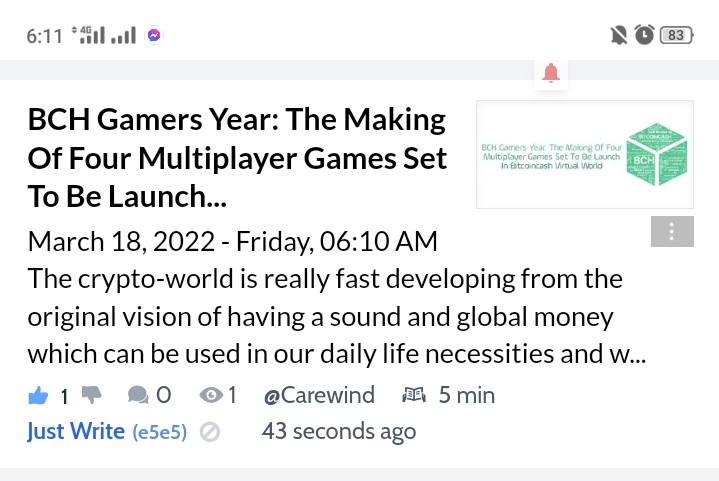Visit the @Carewind author profile

coord(319,395)
